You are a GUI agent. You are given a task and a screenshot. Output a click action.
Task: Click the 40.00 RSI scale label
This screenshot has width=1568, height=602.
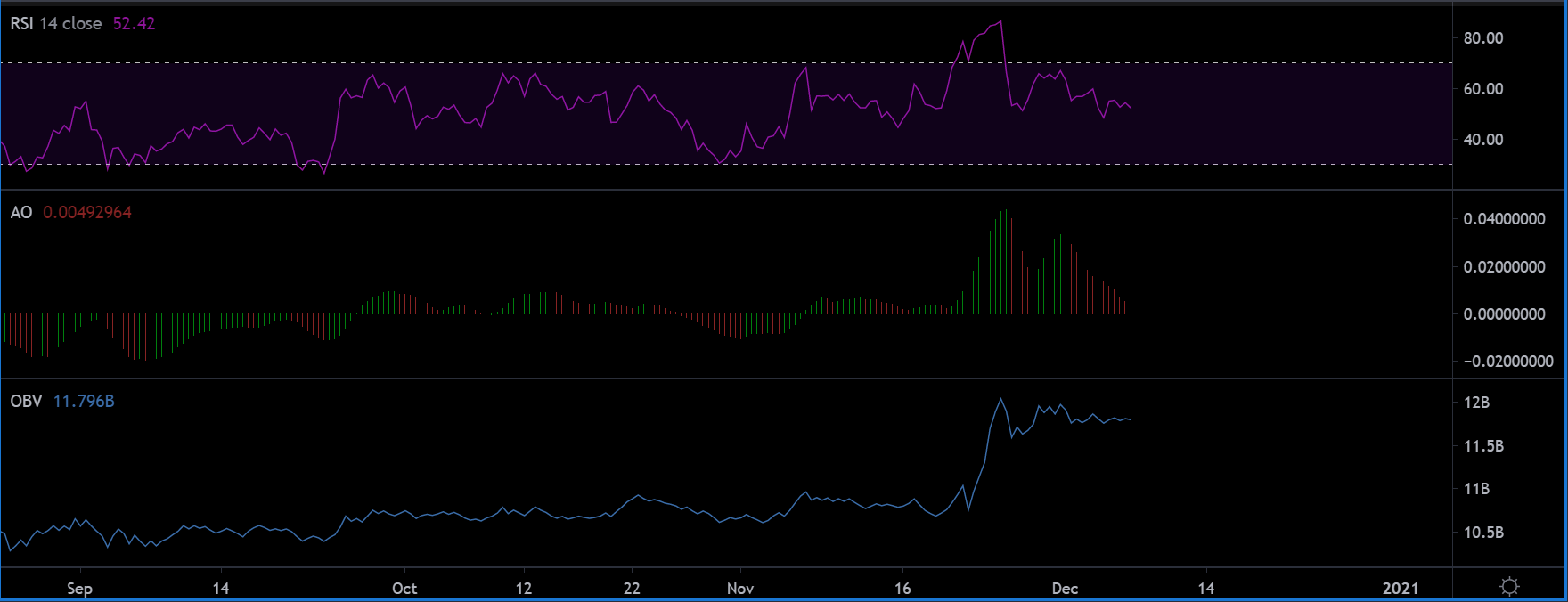click(x=1483, y=140)
